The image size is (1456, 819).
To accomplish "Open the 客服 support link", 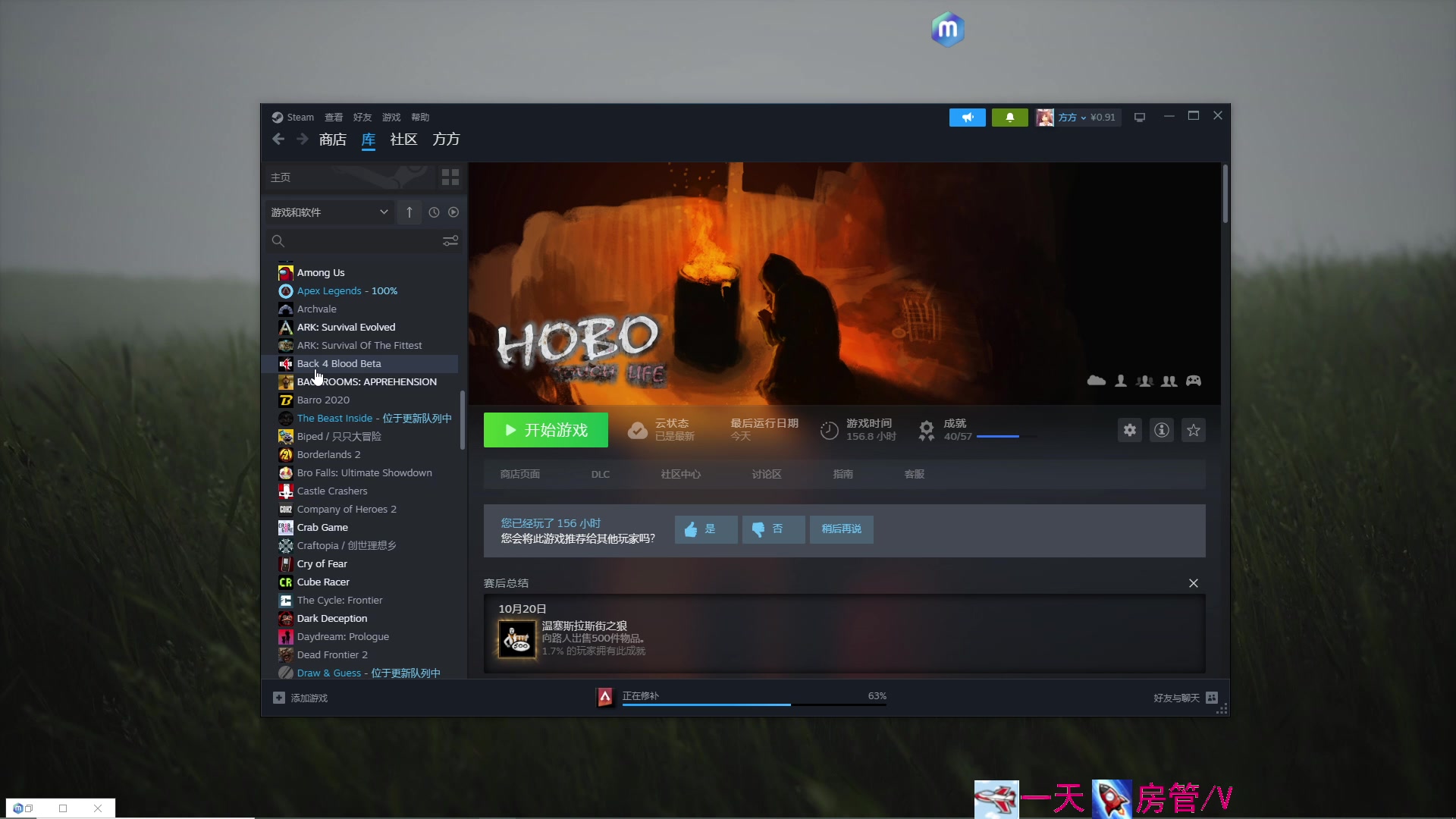I will (915, 474).
